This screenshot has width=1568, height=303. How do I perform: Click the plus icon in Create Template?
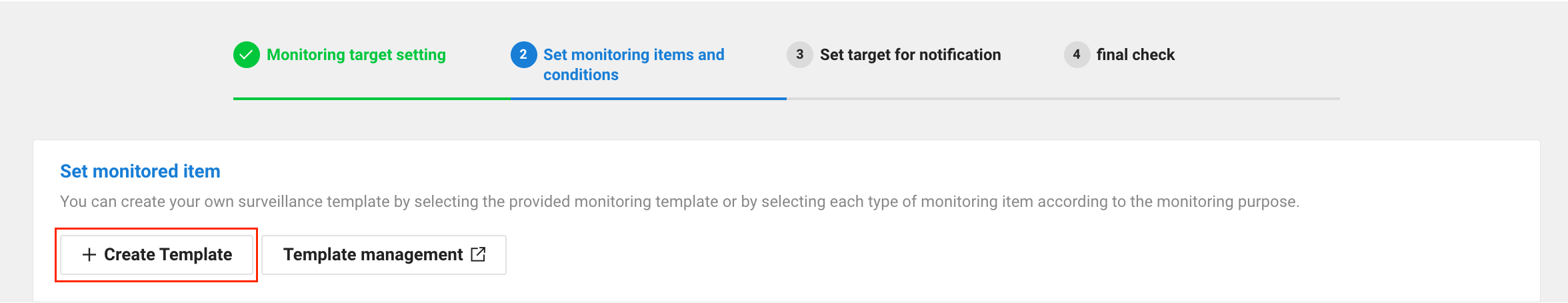point(89,254)
